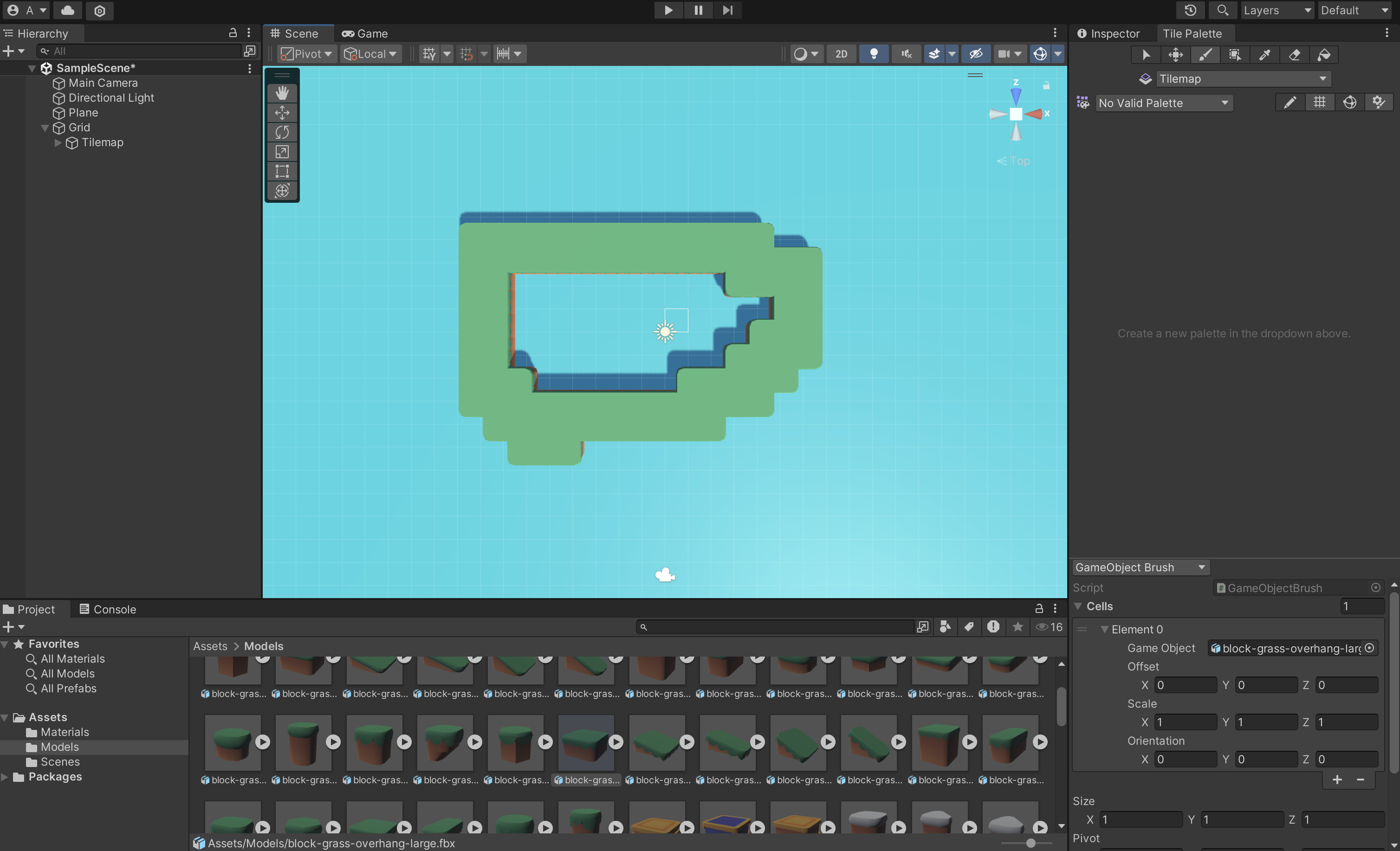The image size is (1400, 851).
Task: Select the Materials folder in Assets
Action: coord(64,732)
